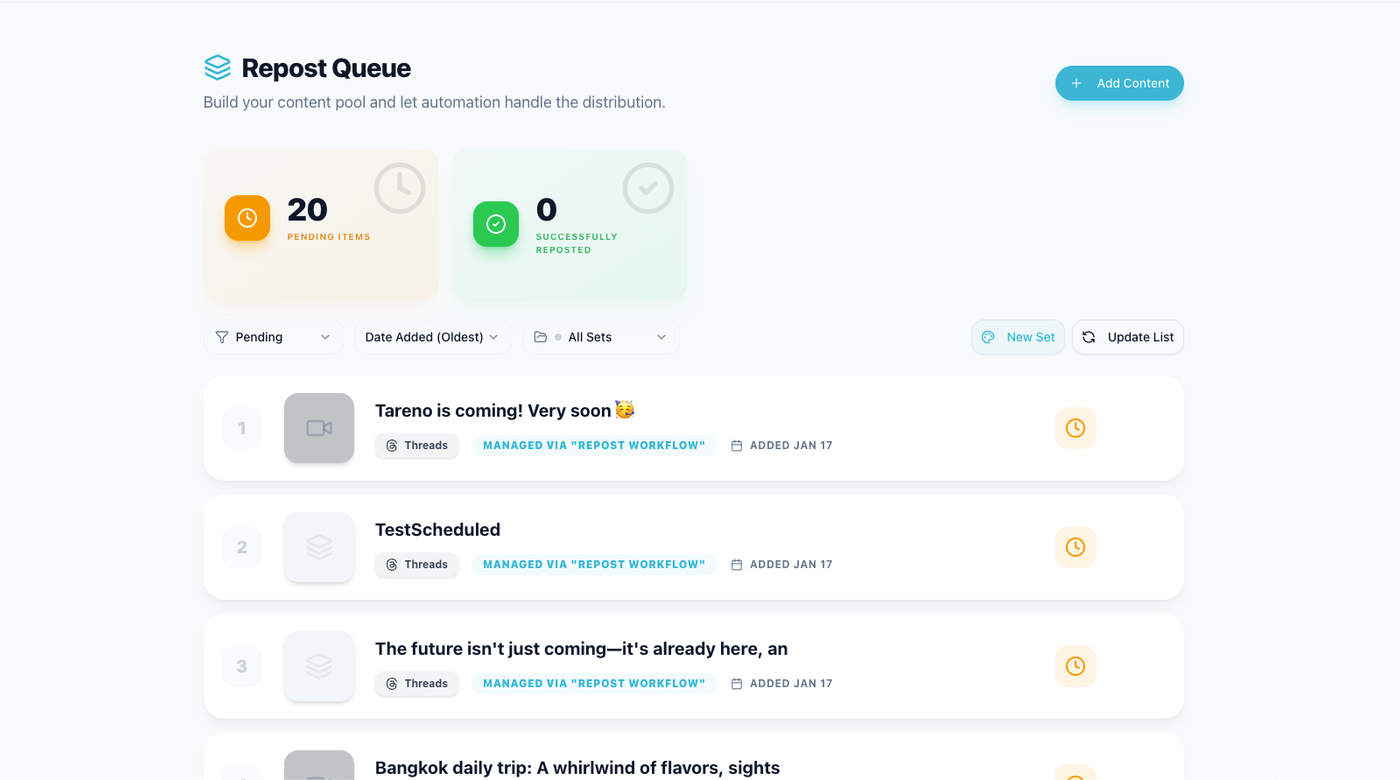This screenshot has width=1400, height=780.
Task: Click the orange clock icon beside 20 pending
Action: point(247,218)
